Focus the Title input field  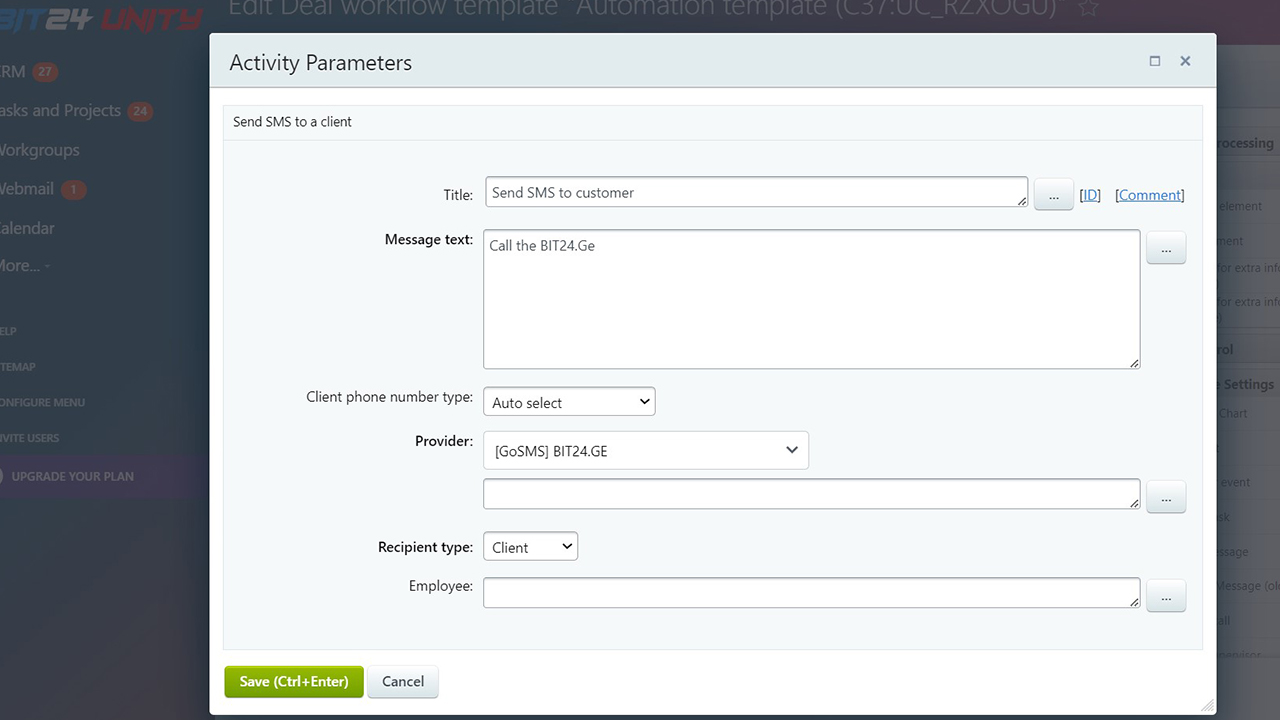tap(755, 193)
